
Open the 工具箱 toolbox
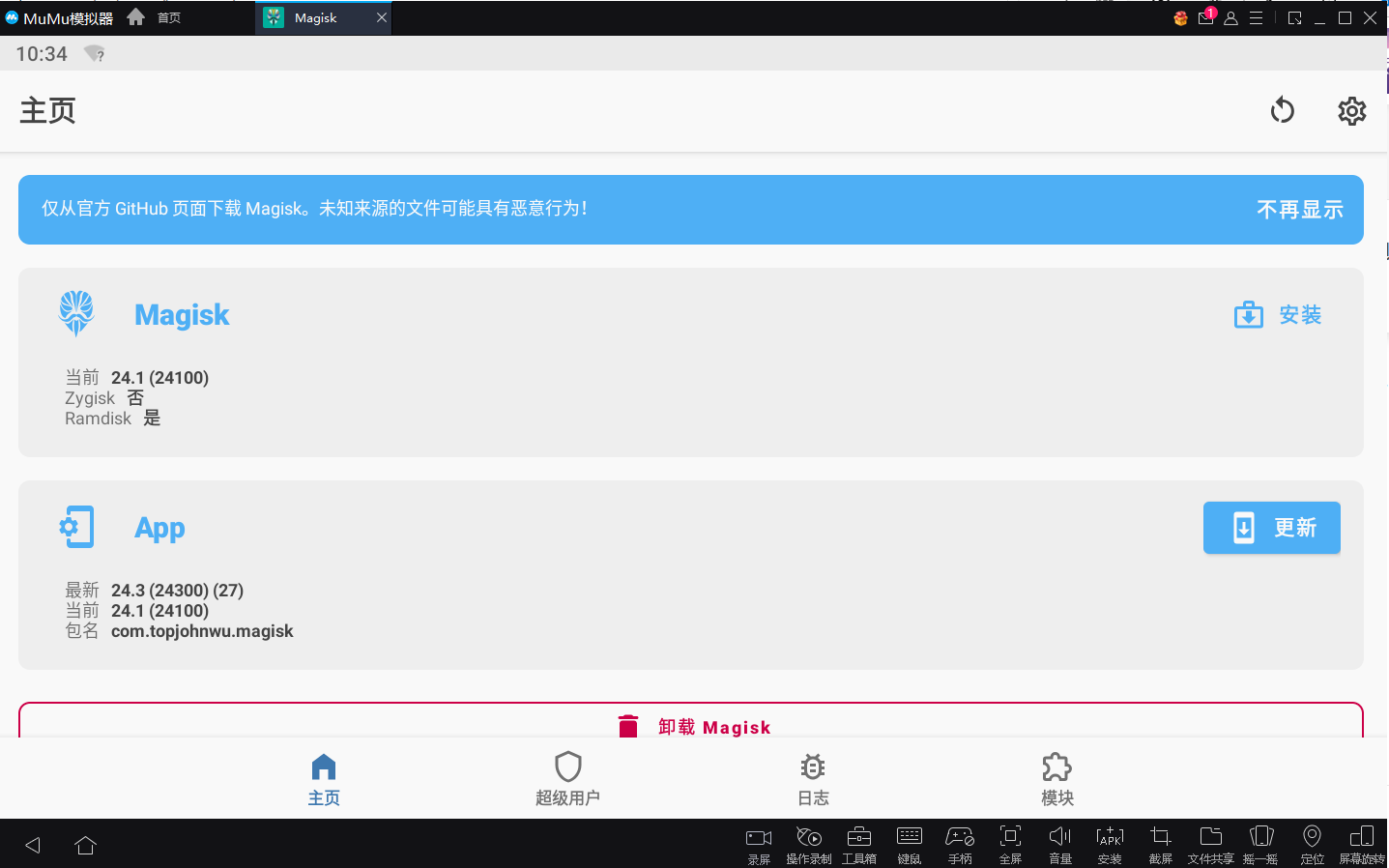(859, 845)
